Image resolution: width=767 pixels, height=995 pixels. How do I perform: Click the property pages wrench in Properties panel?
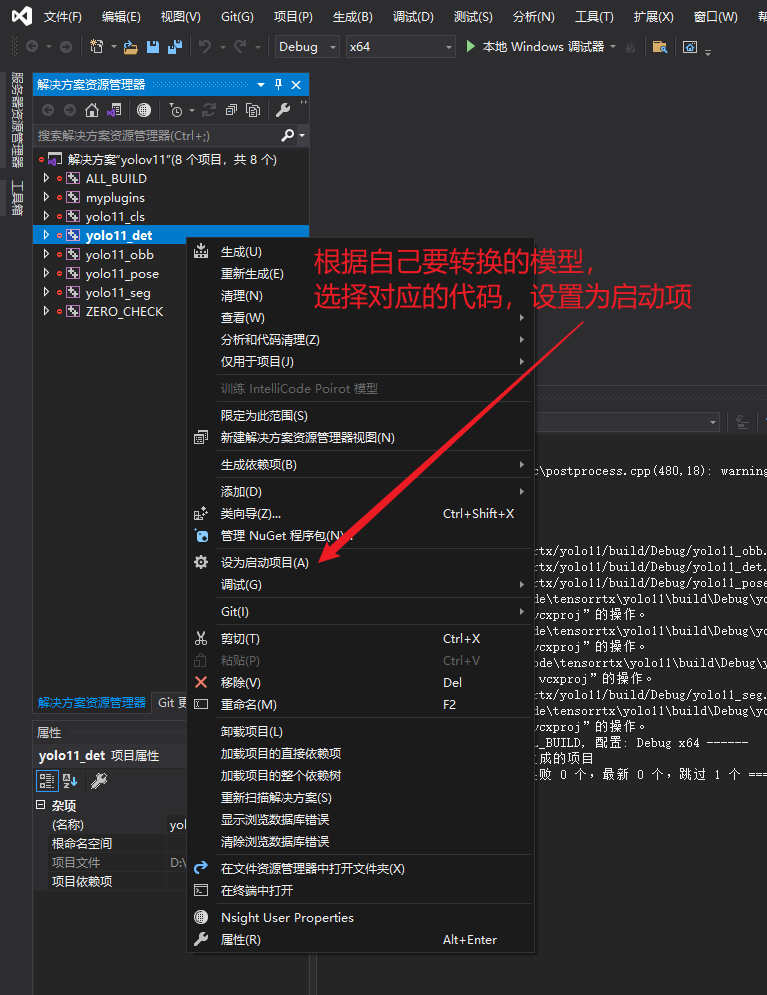[99, 781]
